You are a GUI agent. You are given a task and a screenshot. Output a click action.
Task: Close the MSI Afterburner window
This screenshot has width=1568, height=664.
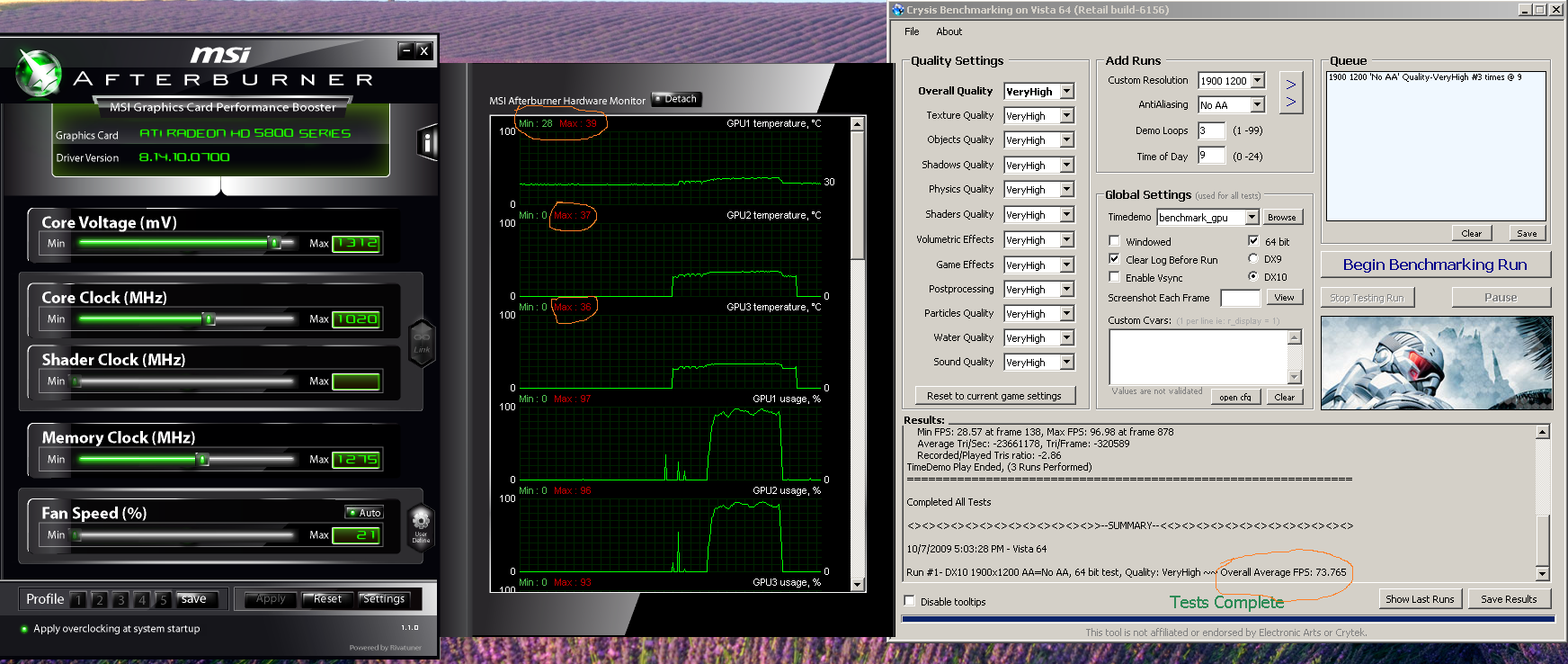click(x=423, y=51)
